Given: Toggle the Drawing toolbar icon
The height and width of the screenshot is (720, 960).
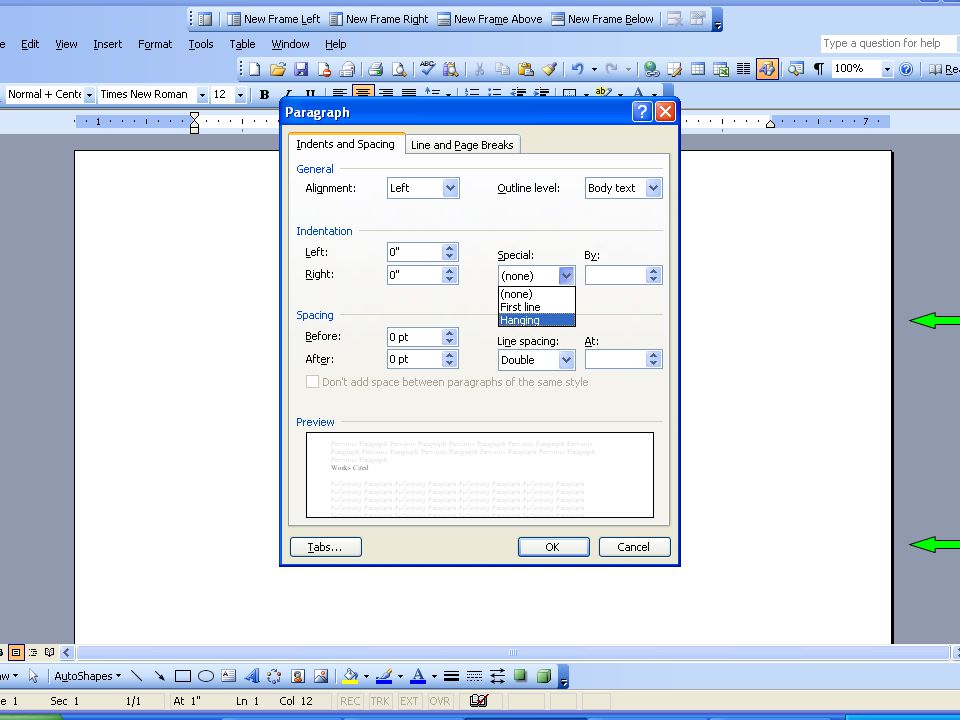Looking at the screenshot, I should (x=767, y=69).
